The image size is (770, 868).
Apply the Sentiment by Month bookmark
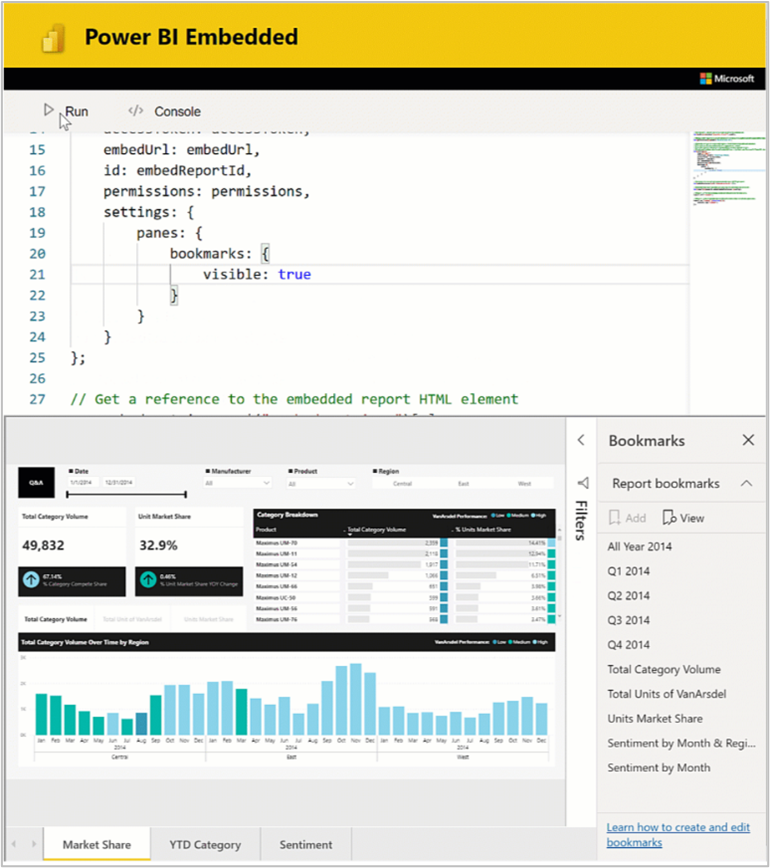[659, 768]
